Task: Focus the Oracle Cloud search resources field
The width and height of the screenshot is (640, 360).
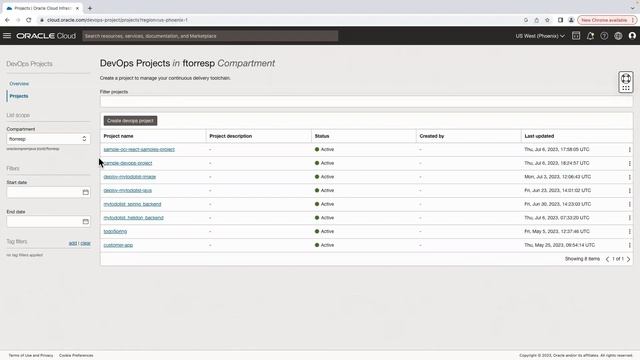Action: pyautogui.click(x=210, y=36)
